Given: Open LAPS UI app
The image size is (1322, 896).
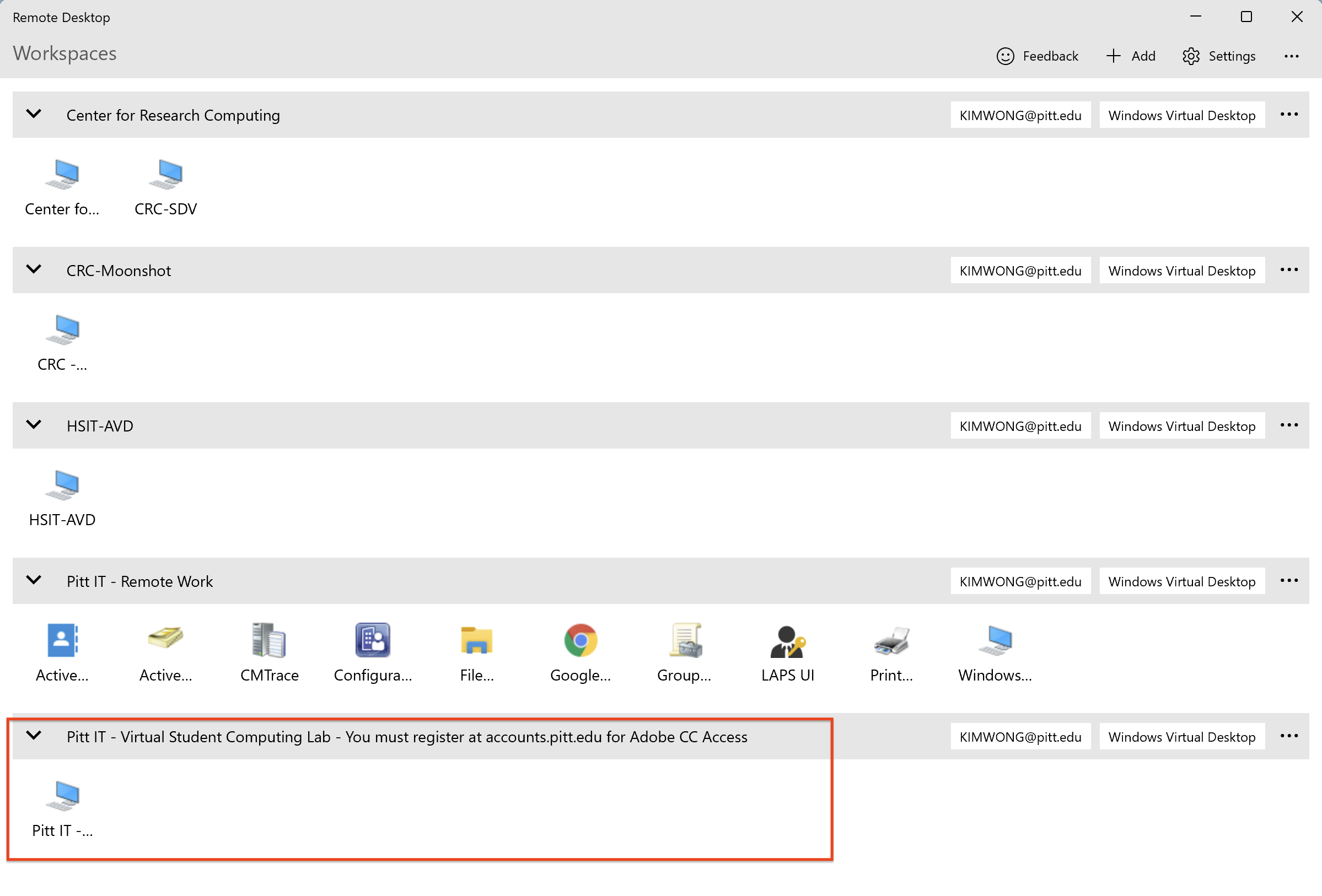Looking at the screenshot, I should [787, 654].
